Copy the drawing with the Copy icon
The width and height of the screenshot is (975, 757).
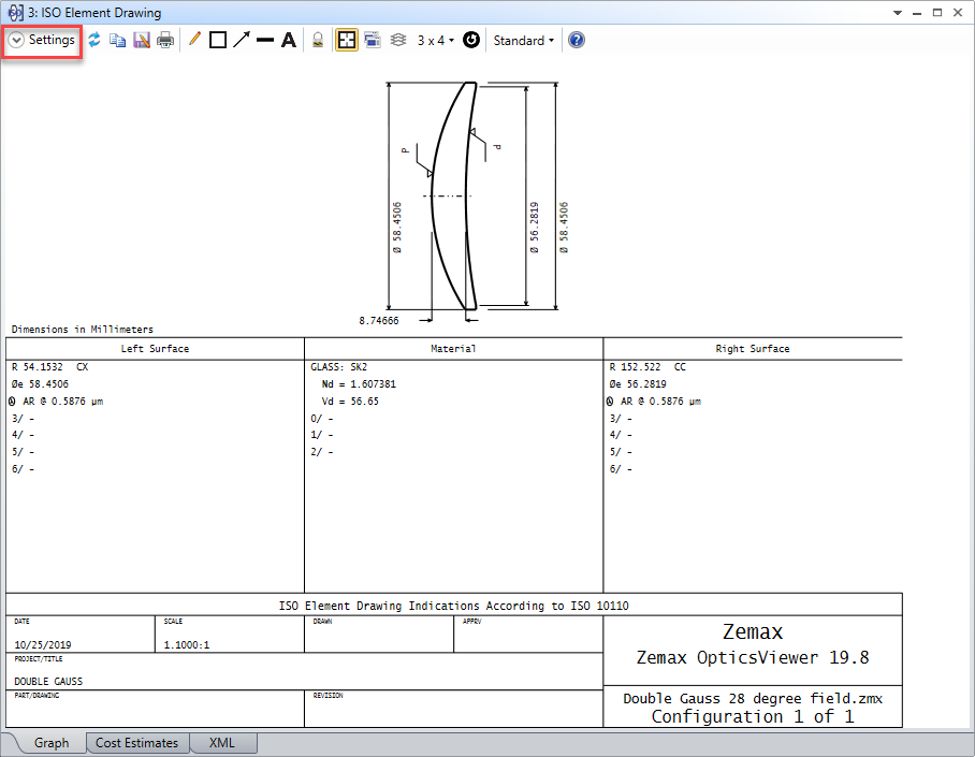[117, 41]
